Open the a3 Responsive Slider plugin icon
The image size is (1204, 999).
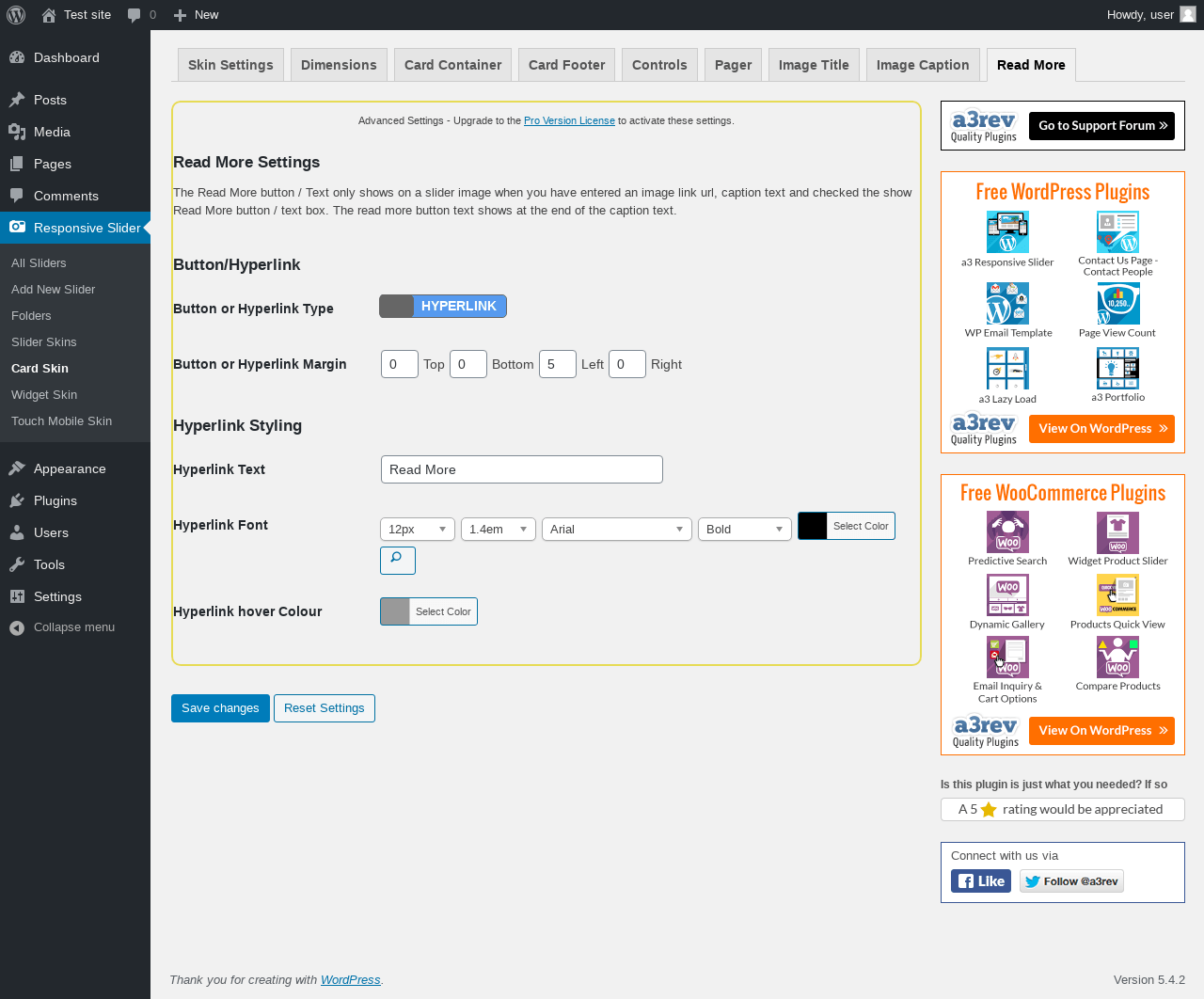click(x=1007, y=231)
